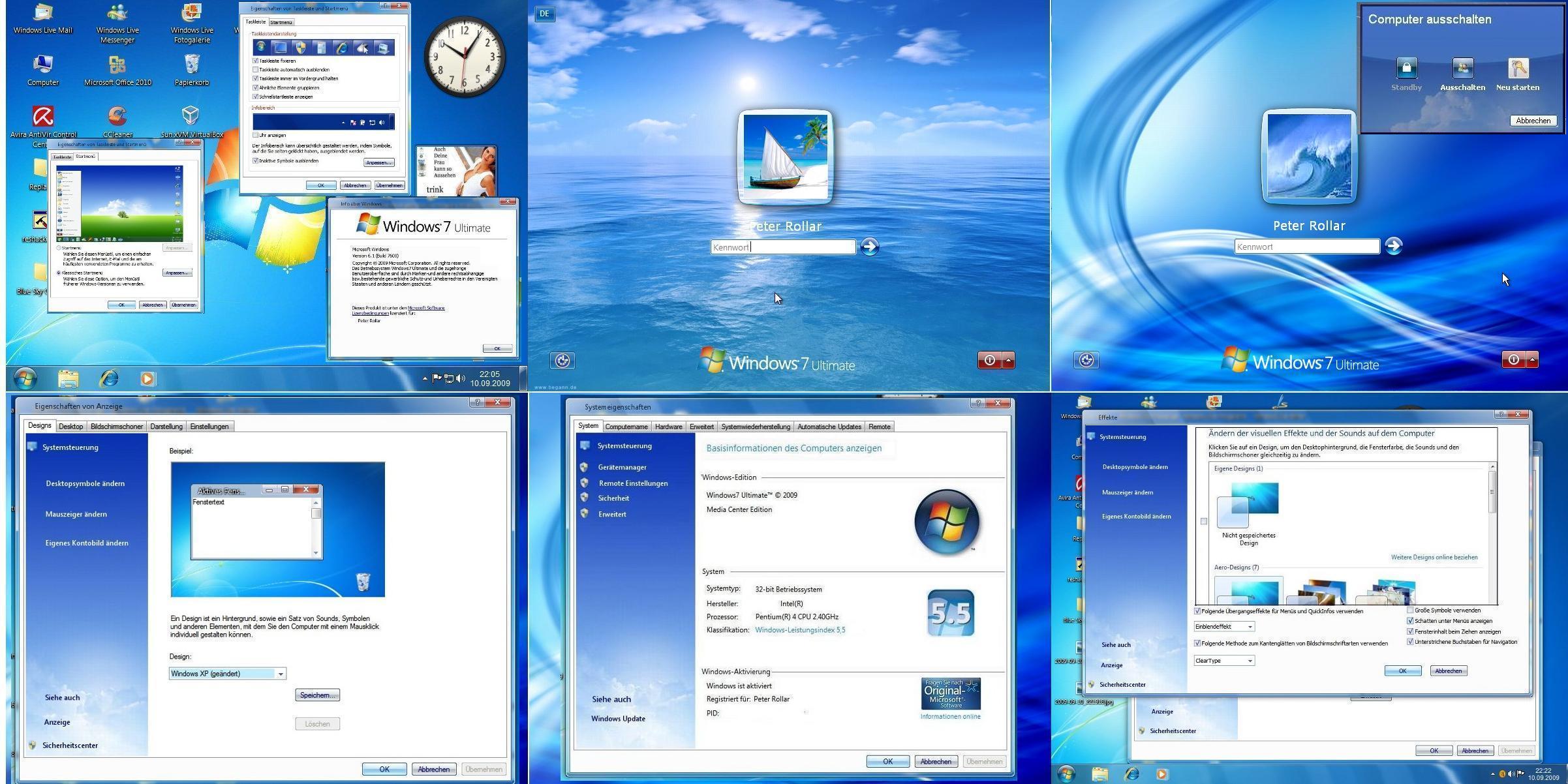Open Gerätemanager in the Systemeigenschaften sidebar

622,467
